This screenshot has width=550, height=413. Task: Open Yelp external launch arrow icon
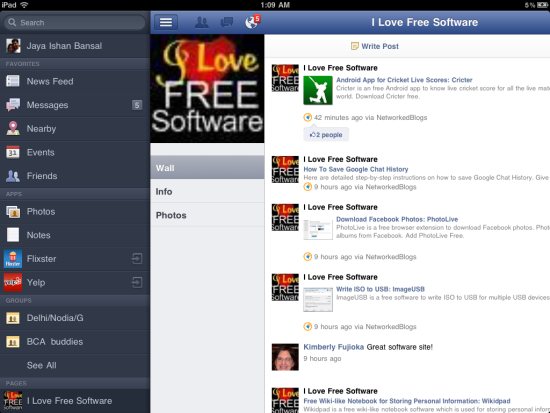coord(137,282)
